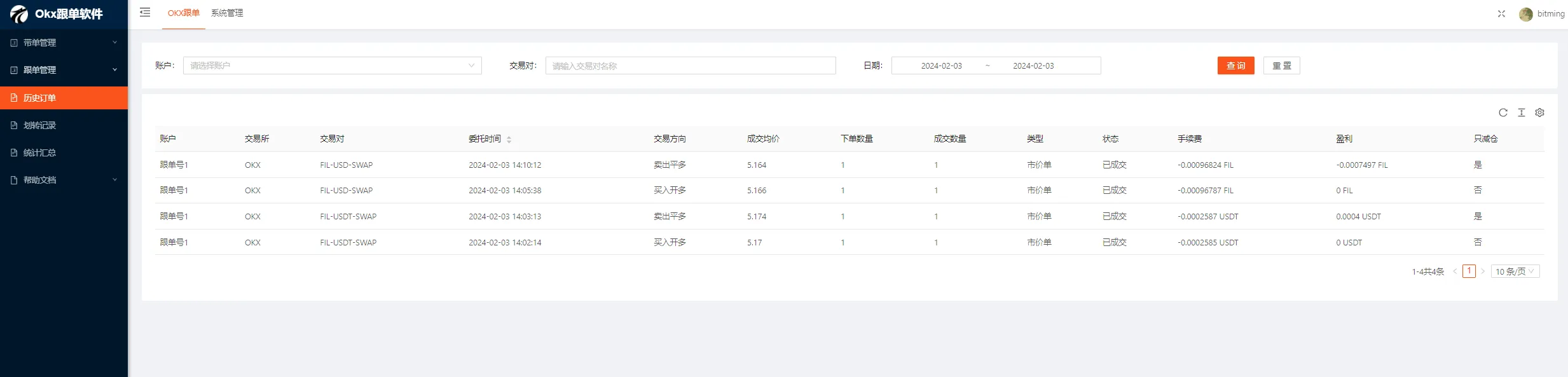Select the 2024-02-03 14:03:13 time cell
1568x377 pixels.
(x=505, y=216)
